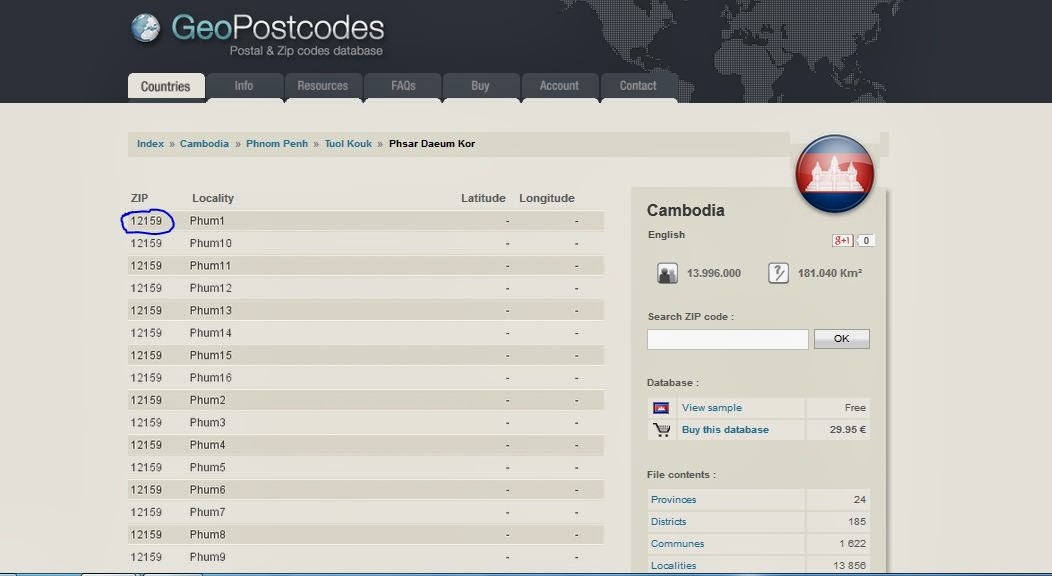
Task: Click the Search ZIP code input field
Action: (x=727, y=339)
